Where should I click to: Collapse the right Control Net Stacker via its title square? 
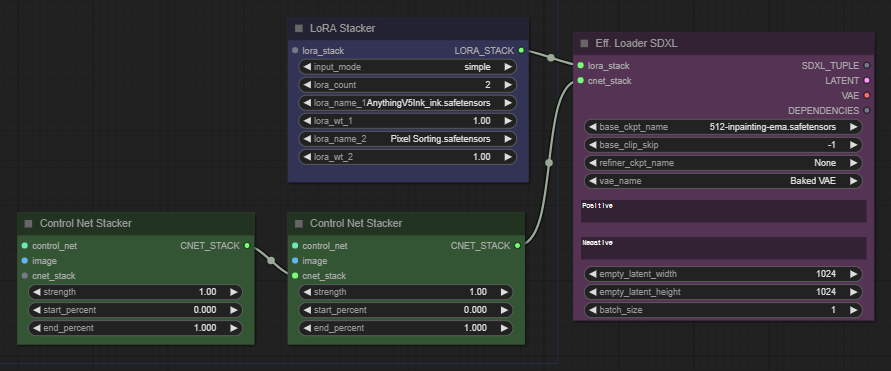coord(299,224)
